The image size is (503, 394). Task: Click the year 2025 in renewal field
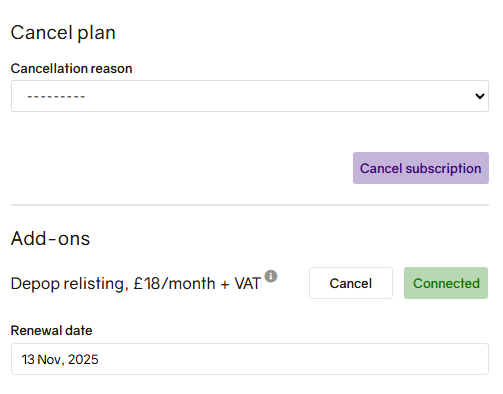(83, 359)
